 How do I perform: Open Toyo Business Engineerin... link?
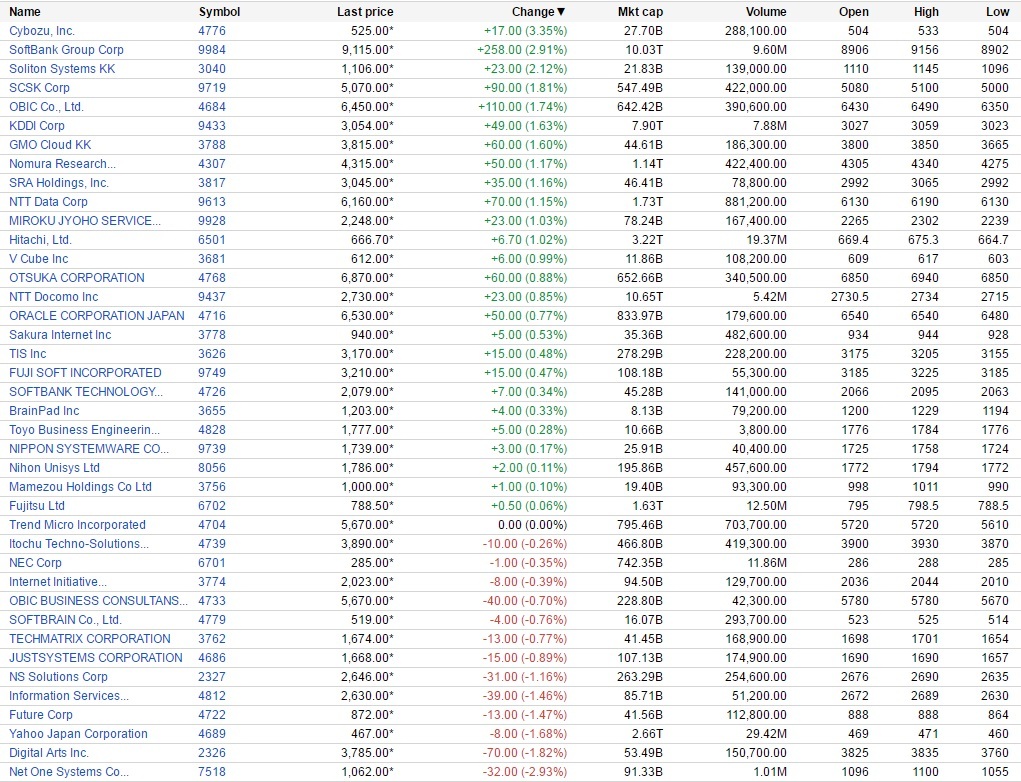click(x=84, y=430)
